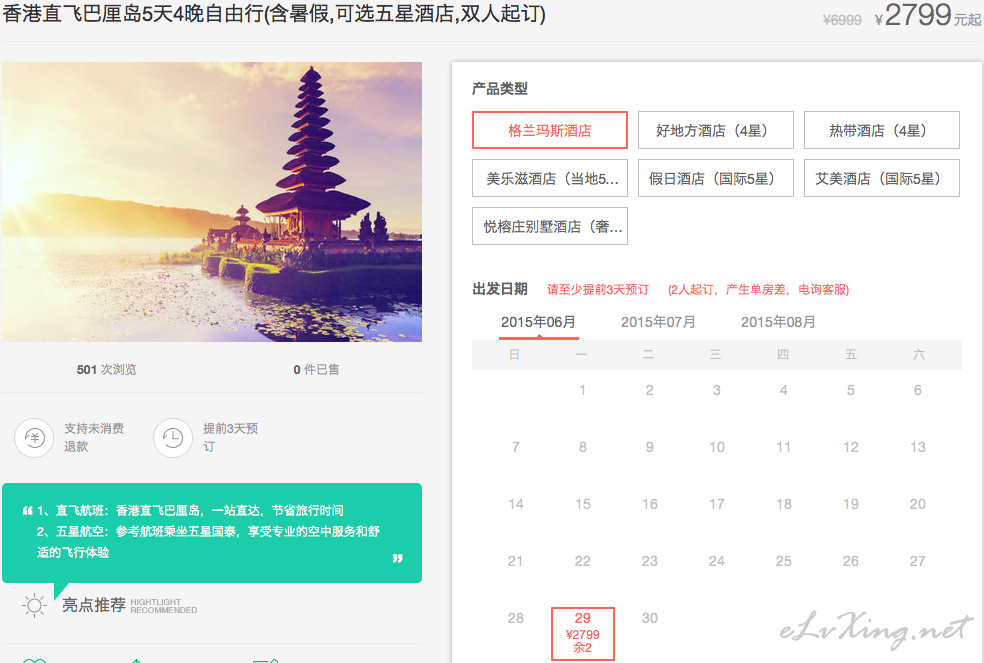Click the 501 次浏览 view count
This screenshot has height=663, width=984.
click(106, 369)
